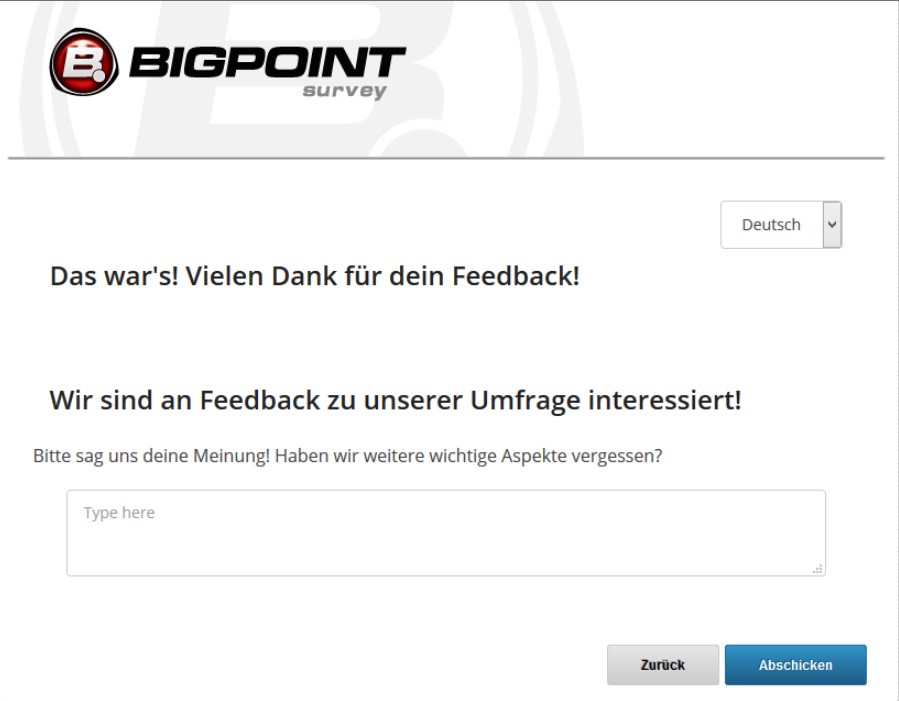Click the word 'Deutsch' in the language selector
The image size is (899, 701).
click(771, 225)
